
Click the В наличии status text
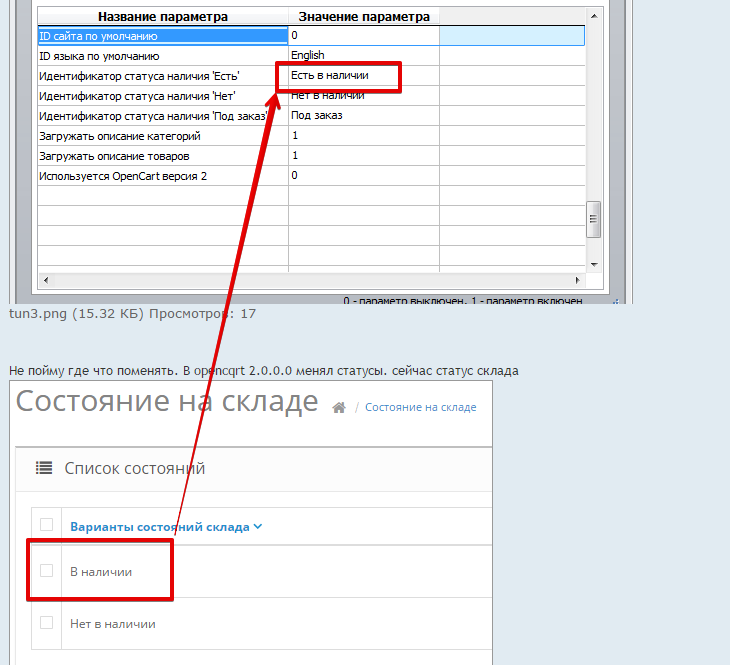coord(101,571)
